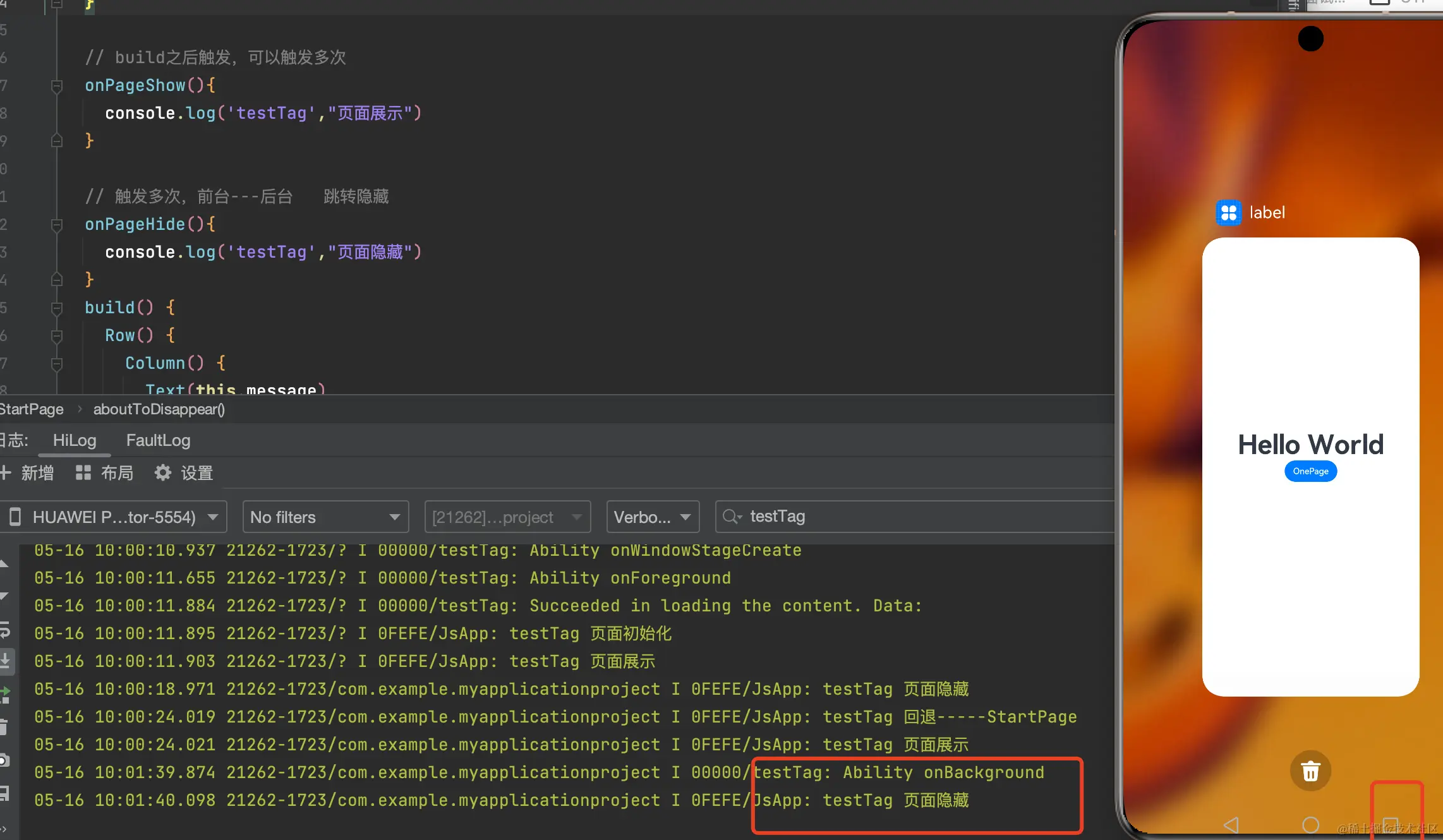1443x840 pixels.
Task: Open the No filters dropdown
Action: click(x=325, y=517)
